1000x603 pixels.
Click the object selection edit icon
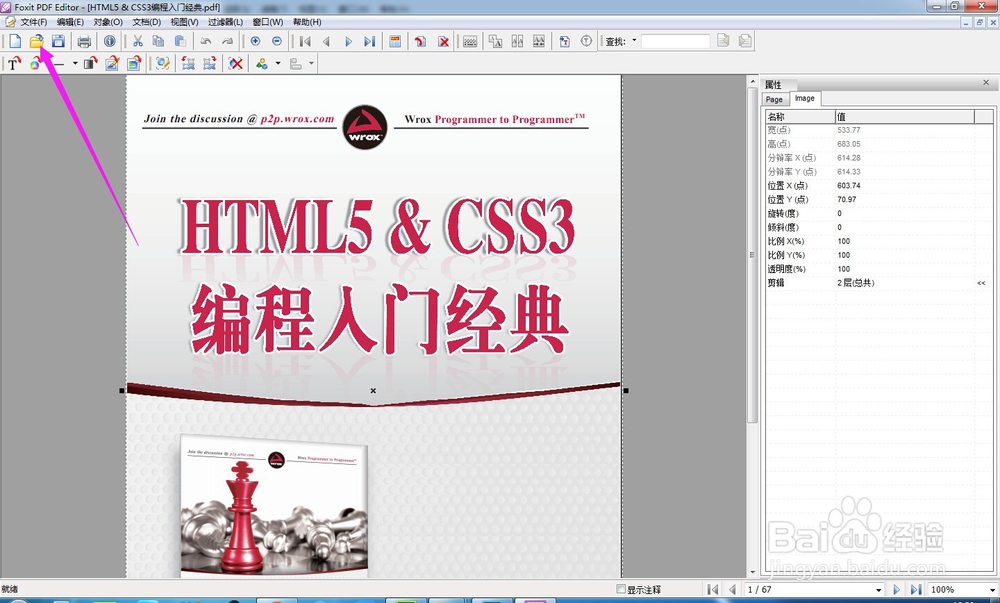163,63
